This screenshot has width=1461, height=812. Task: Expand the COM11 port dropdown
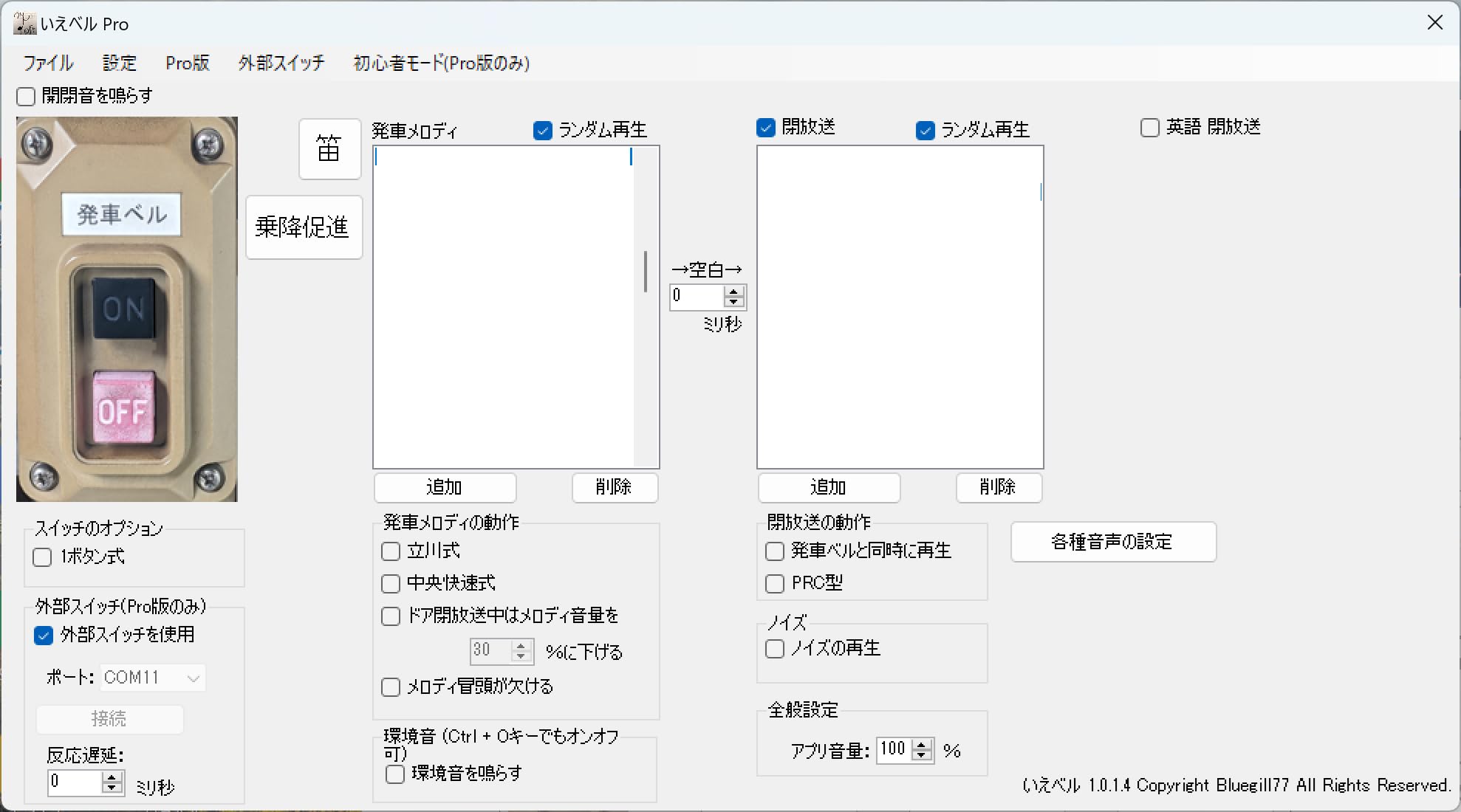pos(193,678)
